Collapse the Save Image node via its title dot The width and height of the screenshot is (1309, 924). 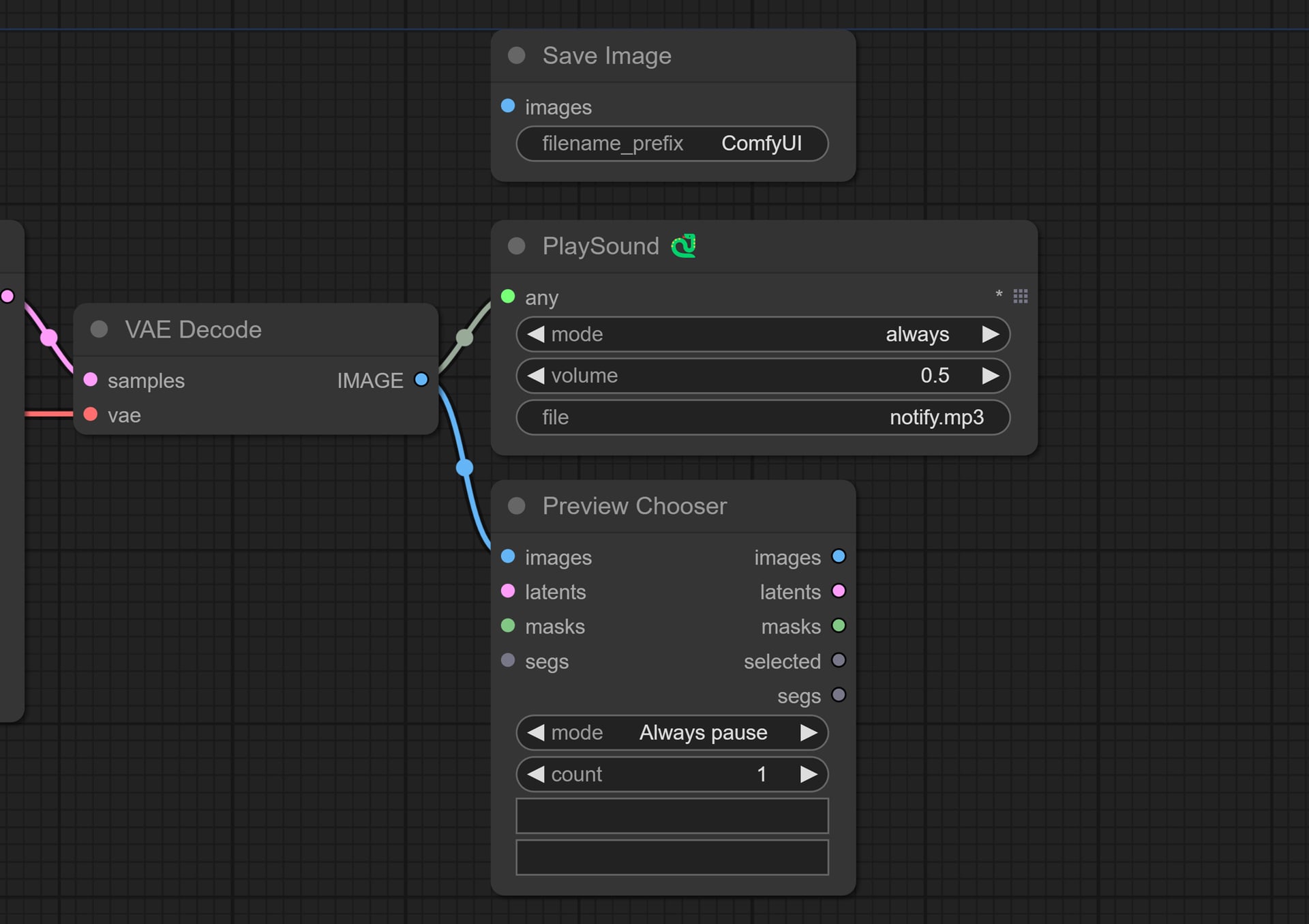click(517, 55)
